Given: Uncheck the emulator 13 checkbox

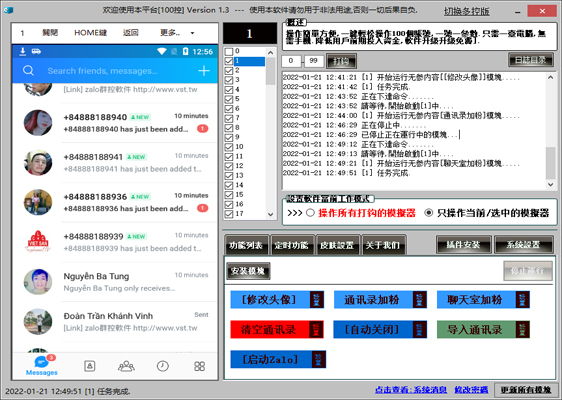Looking at the screenshot, I should (229, 176).
